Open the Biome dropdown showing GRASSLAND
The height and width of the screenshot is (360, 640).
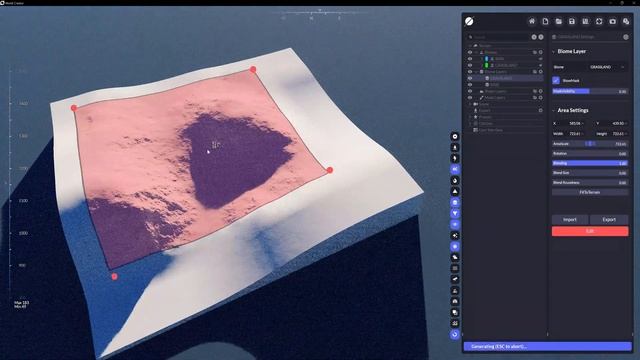pyautogui.click(x=607, y=67)
